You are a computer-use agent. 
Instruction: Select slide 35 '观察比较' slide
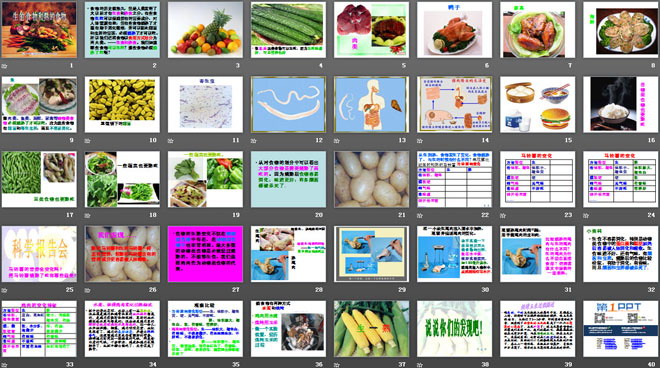pos(205,329)
